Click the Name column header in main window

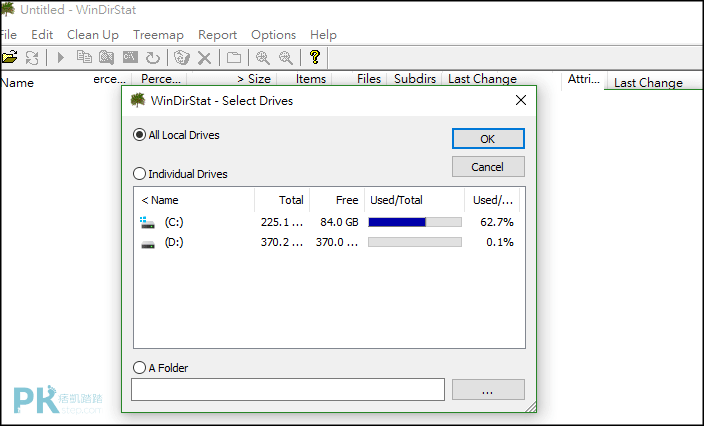pos(17,83)
